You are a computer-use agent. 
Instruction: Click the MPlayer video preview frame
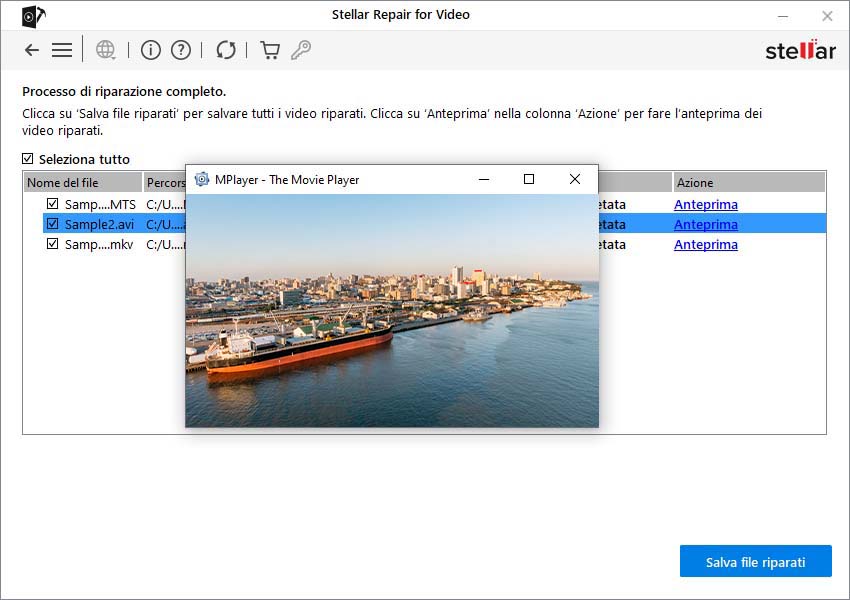point(392,311)
